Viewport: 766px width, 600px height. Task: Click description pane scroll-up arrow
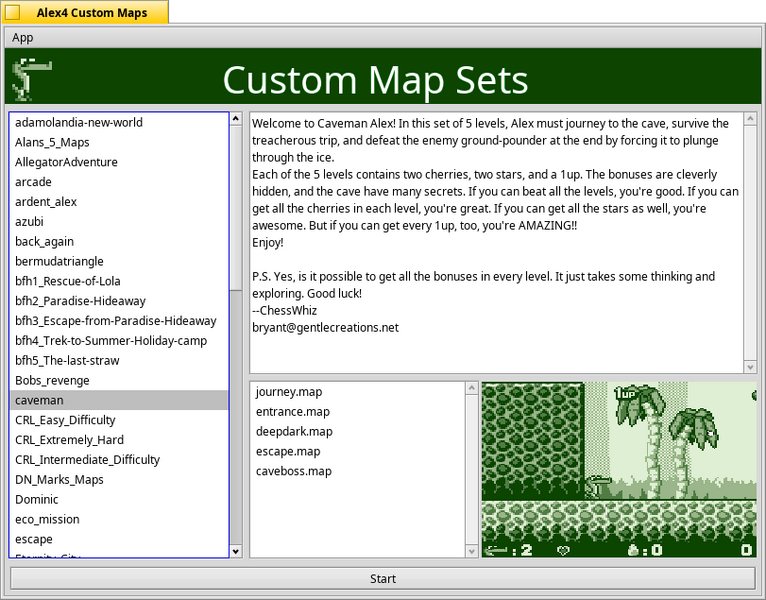pos(750,118)
